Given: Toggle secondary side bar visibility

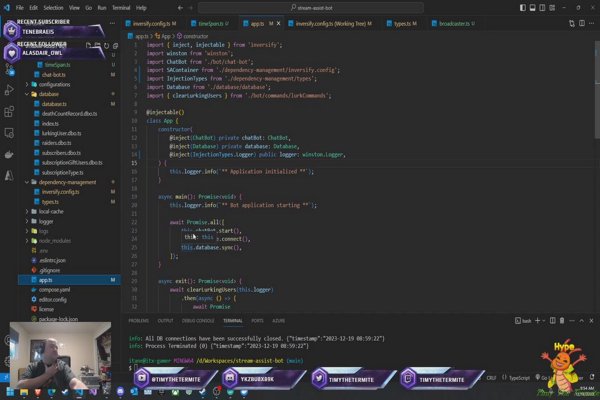Looking at the screenshot, I should [542, 8].
